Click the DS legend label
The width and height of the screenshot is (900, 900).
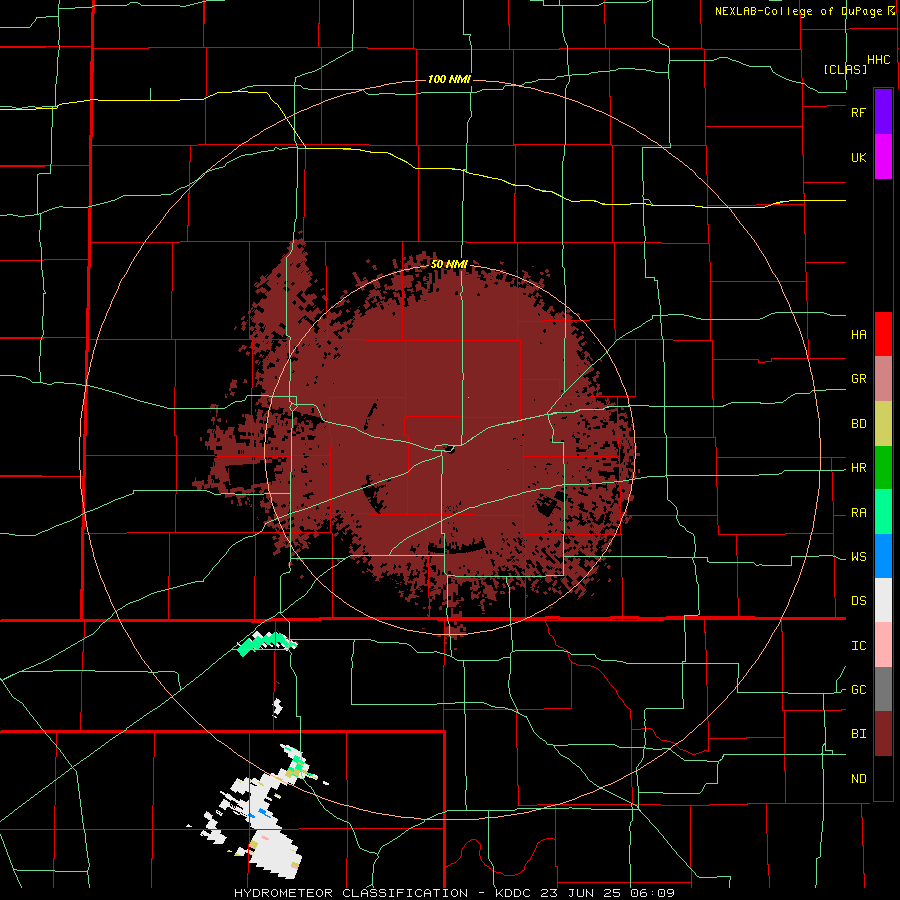point(858,601)
